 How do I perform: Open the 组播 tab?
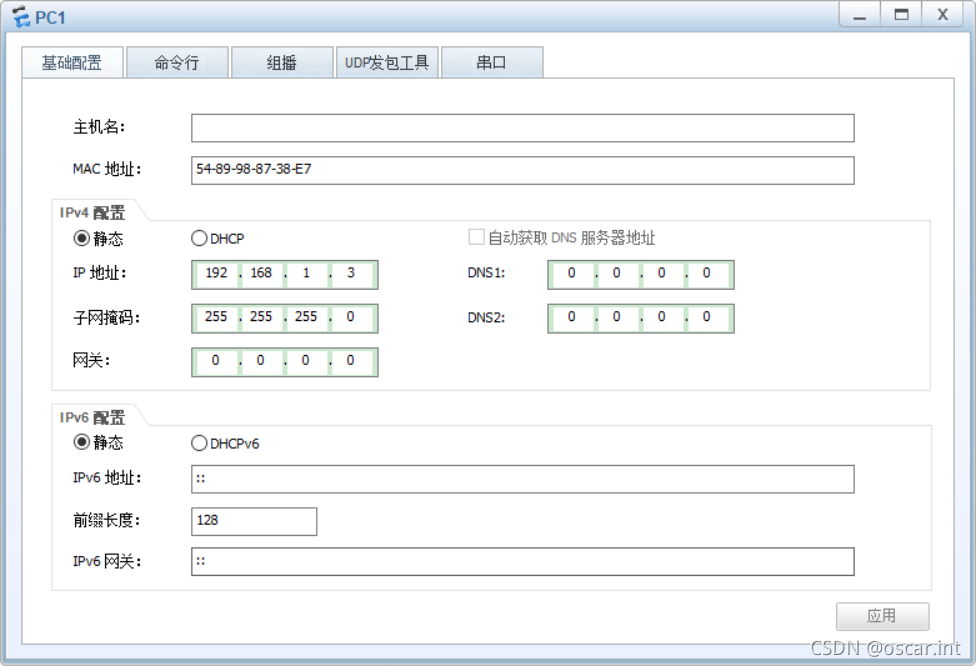282,63
